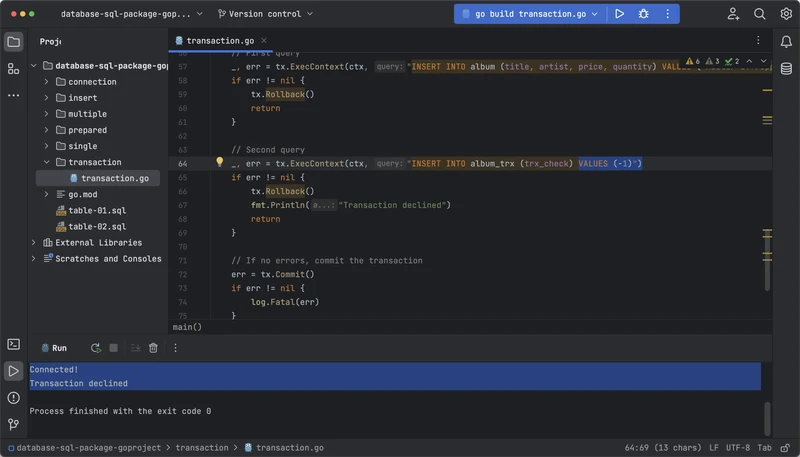The height and width of the screenshot is (457, 800).
Task: Open IDE settings gear icon
Action: coord(785,14)
